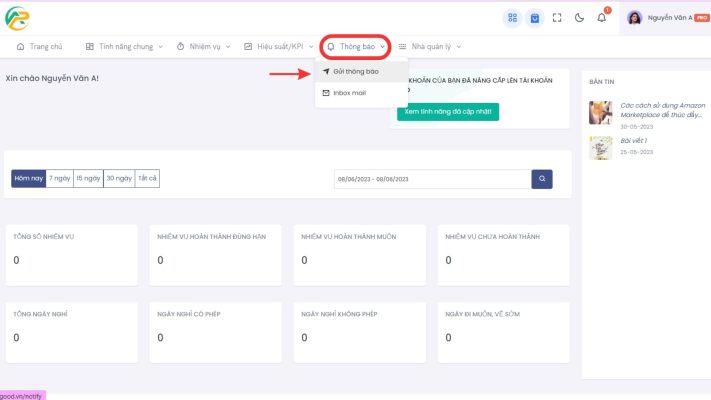Select Hôm nay time filter
The width and height of the screenshot is (711, 400).
pos(29,178)
